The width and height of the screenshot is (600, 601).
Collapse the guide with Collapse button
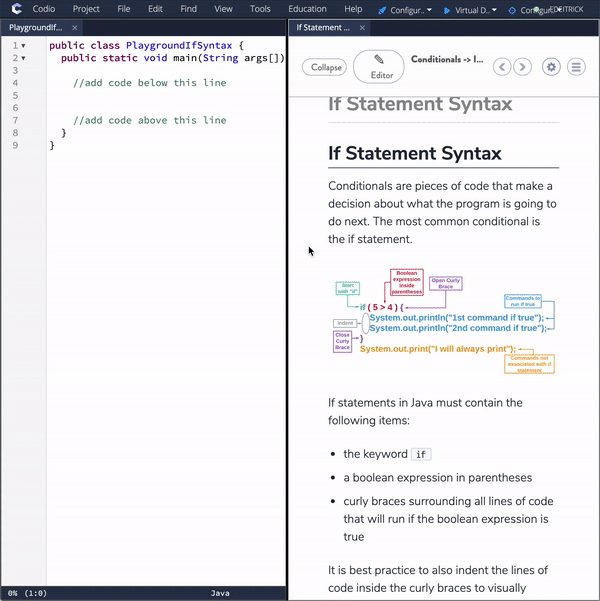tap(324, 67)
